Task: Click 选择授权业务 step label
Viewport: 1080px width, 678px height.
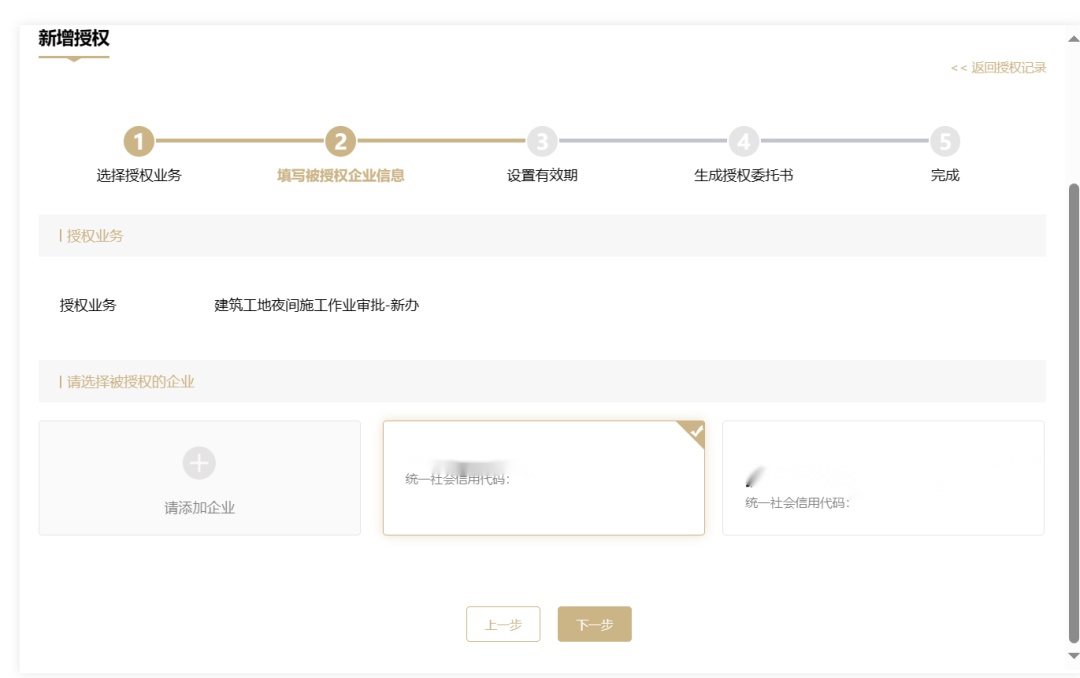Action: tap(139, 175)
